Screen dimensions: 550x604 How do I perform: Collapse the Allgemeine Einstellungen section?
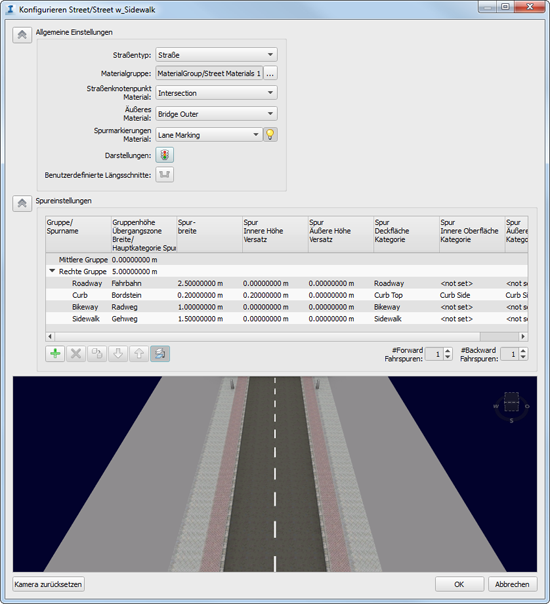pyautogui.click(x=22, y=35)
